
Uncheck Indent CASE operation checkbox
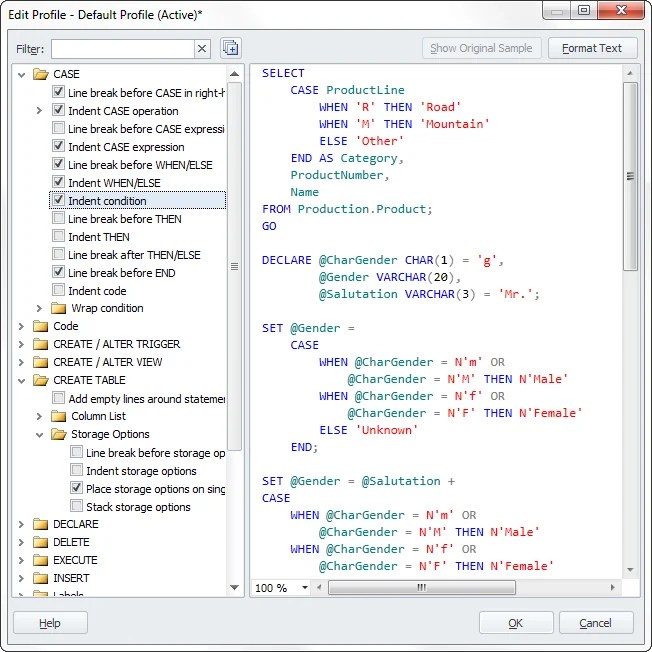coord(59,110)
